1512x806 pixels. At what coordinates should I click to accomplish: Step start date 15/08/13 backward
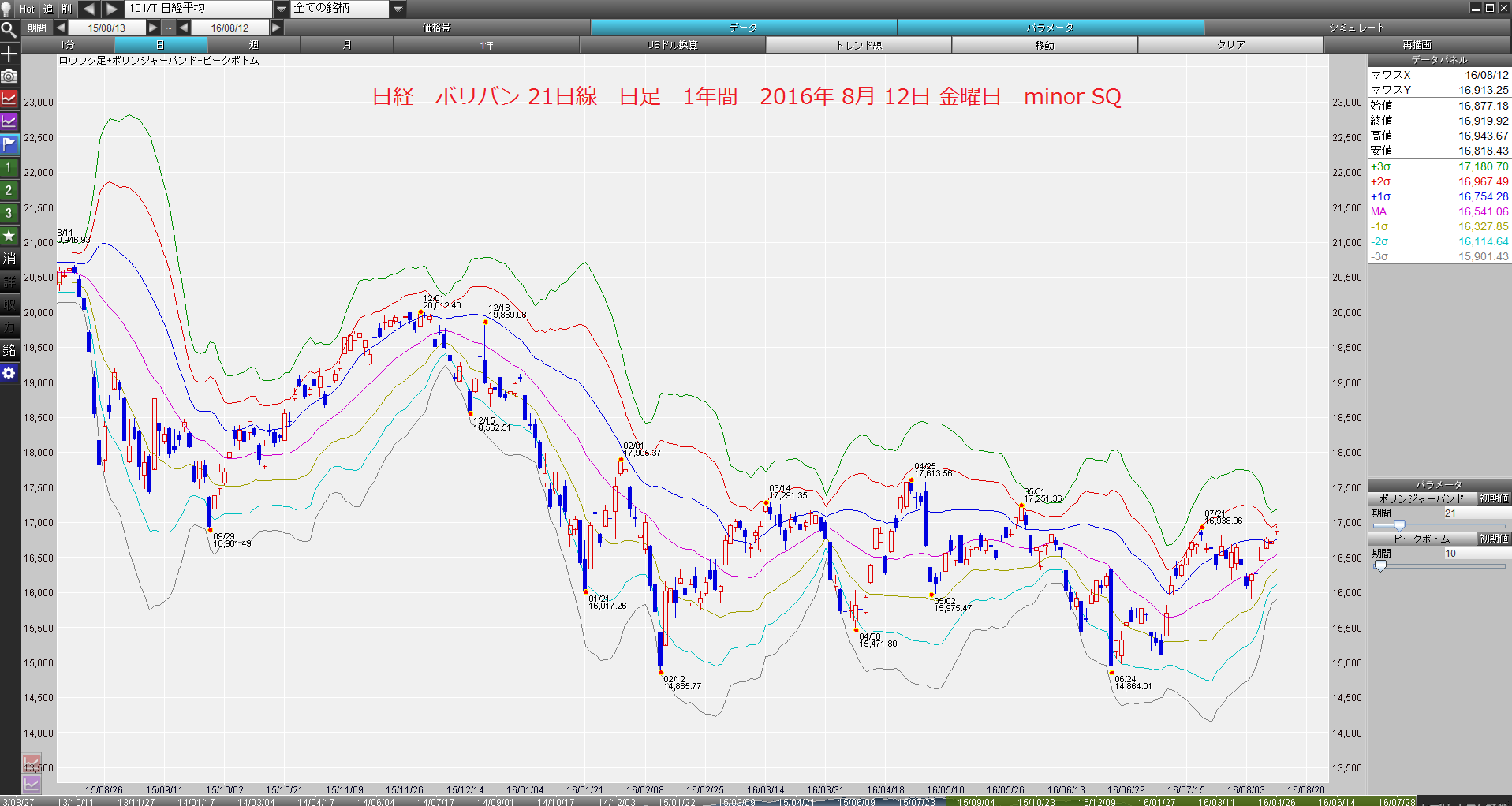click(x=61, y=28)
